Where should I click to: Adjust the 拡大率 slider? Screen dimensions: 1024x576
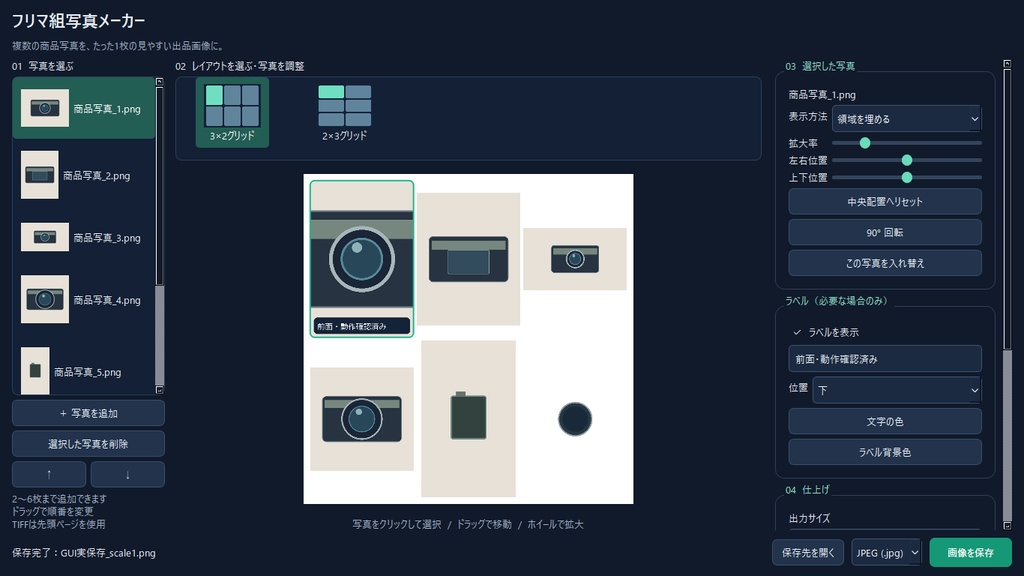tap(906, 142)
